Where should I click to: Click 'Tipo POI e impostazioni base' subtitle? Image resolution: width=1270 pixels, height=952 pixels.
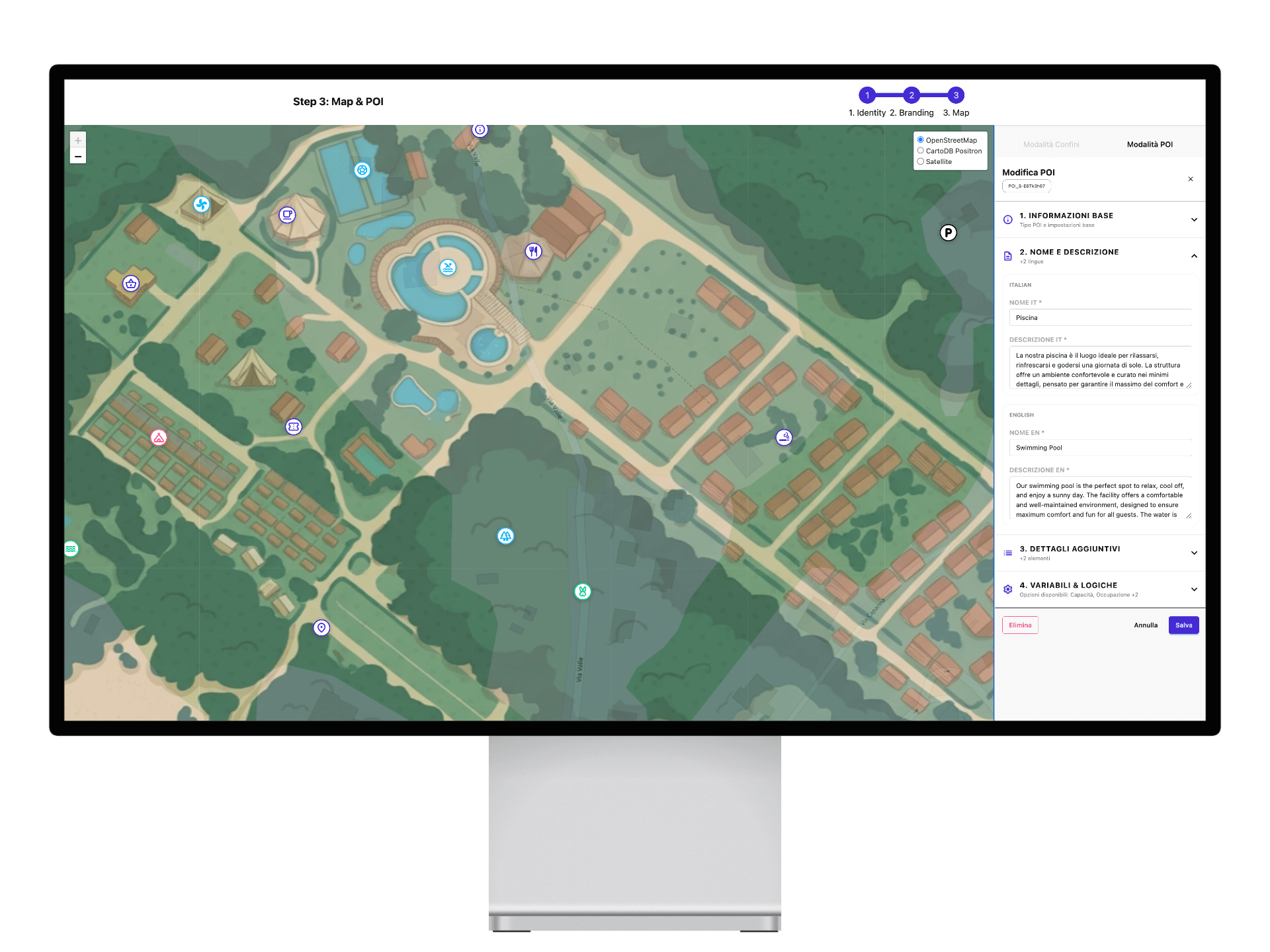coord(1056,225)
